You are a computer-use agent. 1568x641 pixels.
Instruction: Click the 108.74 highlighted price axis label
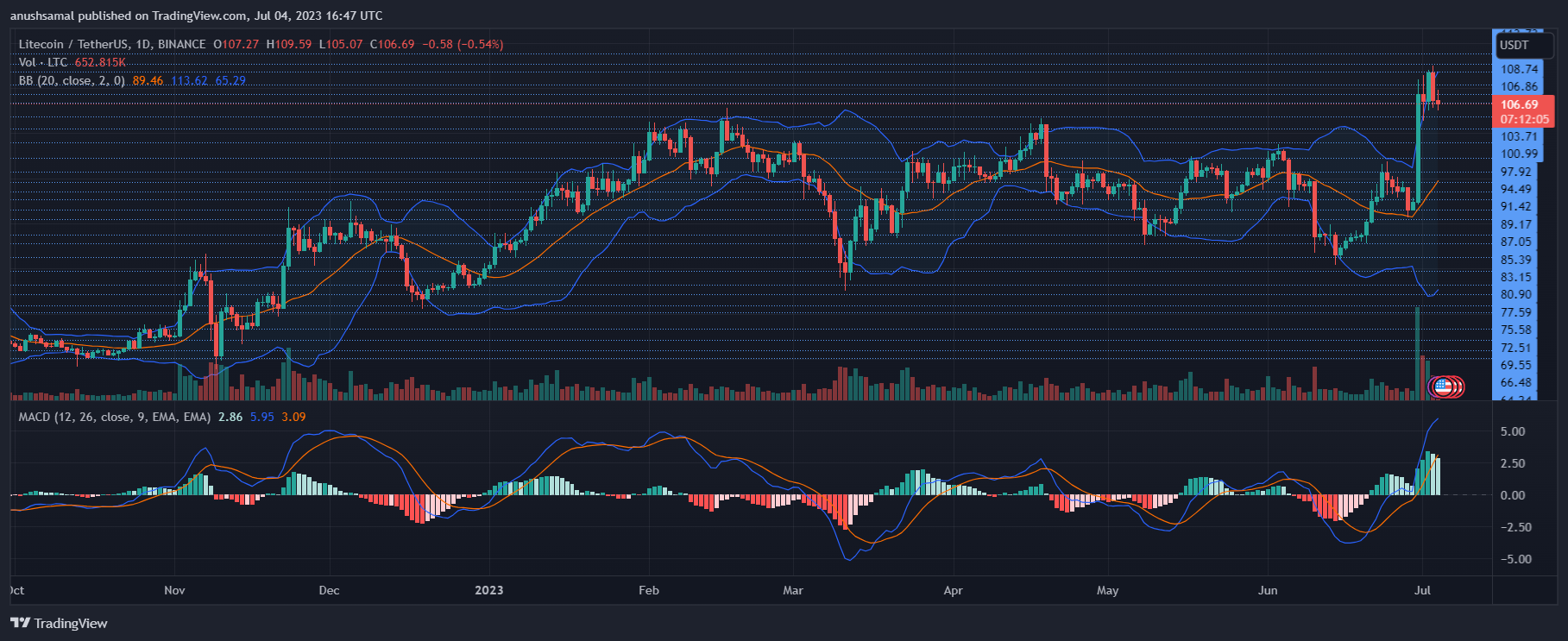tap(1519, 69)
